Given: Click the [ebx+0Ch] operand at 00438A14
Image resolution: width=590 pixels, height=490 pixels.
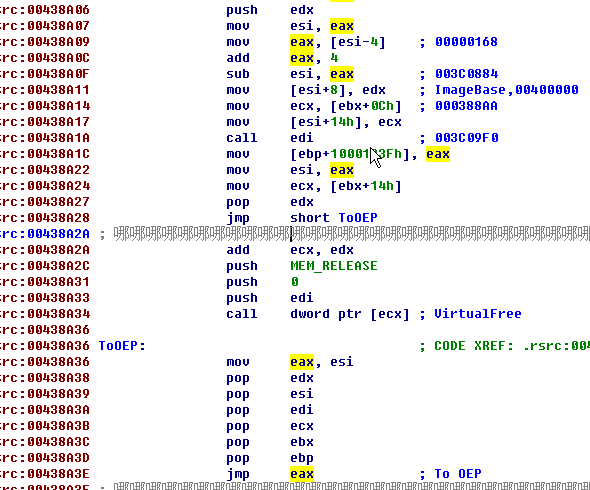Looking at the screenshot, I should (366, 106).
